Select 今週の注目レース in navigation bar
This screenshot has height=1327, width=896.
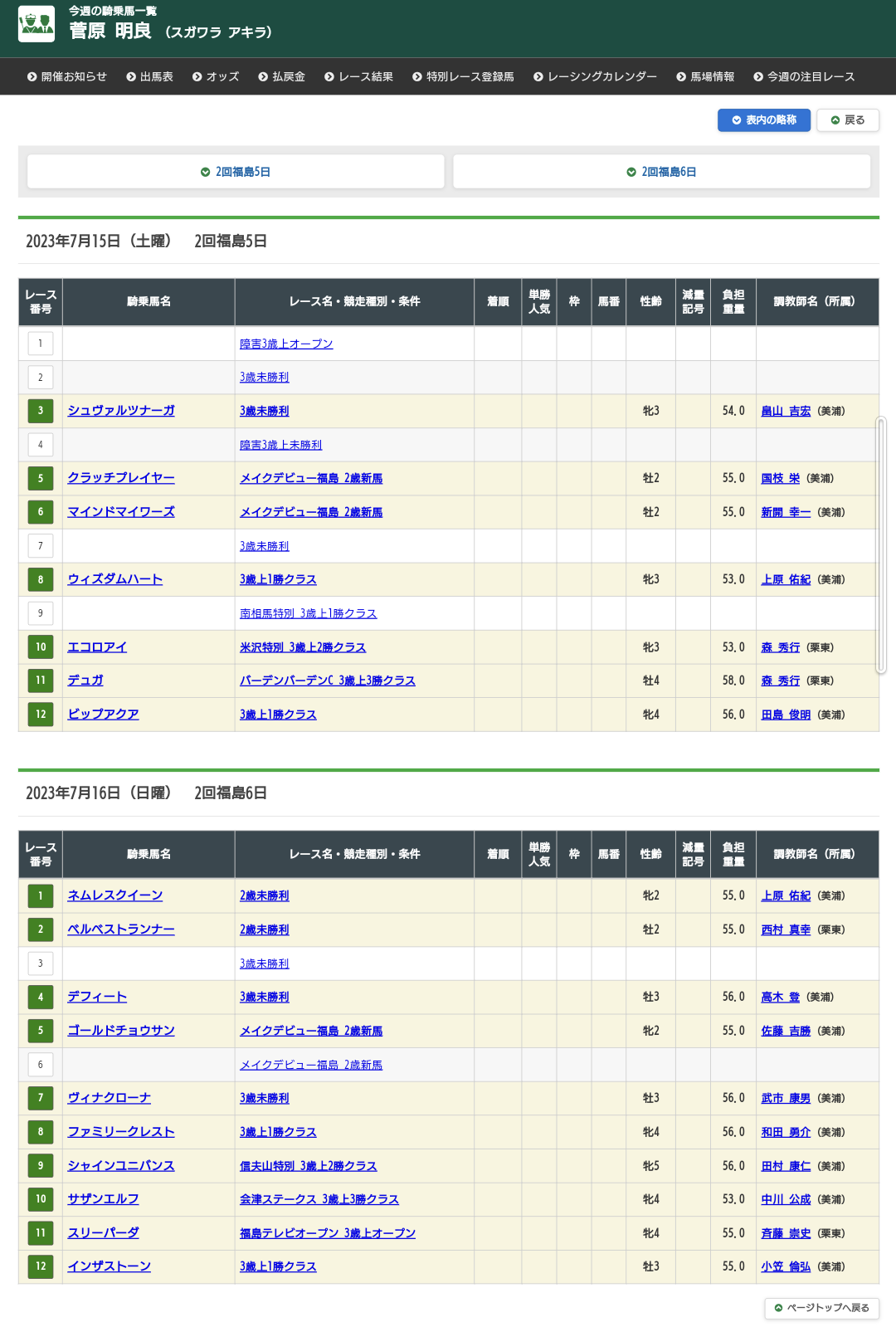click(x=803, y=76)
